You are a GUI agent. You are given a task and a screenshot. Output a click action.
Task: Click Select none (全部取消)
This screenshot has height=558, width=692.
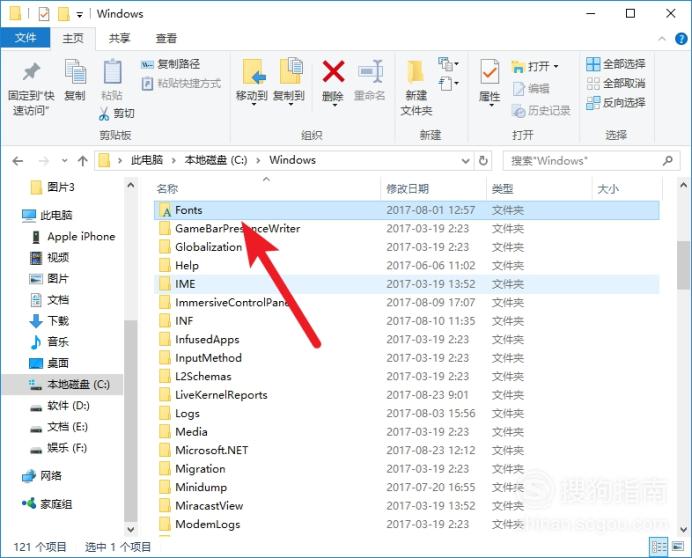[x=616, y=83]
